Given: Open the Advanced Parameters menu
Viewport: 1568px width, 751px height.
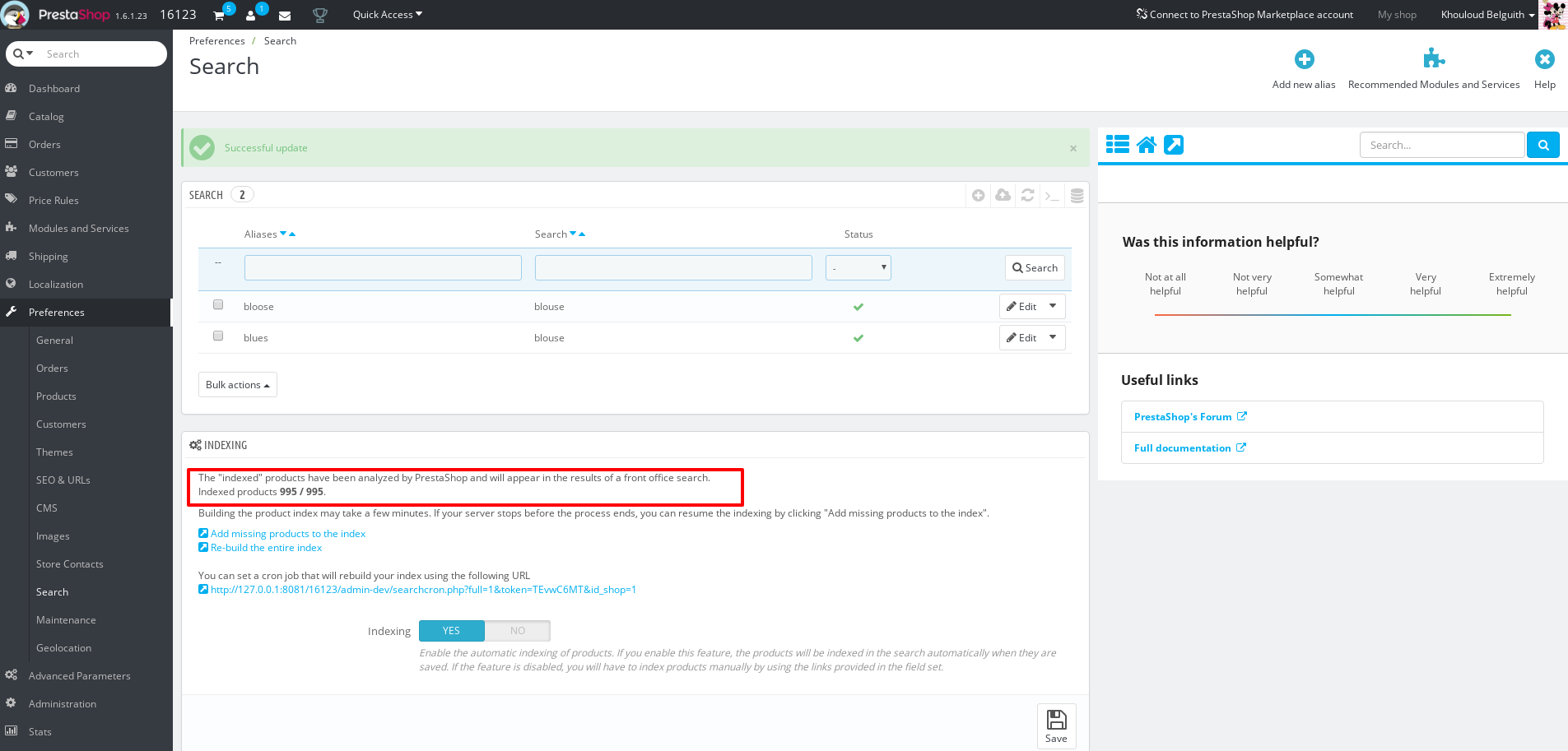Looking at the screenshot, I should 80,676.
